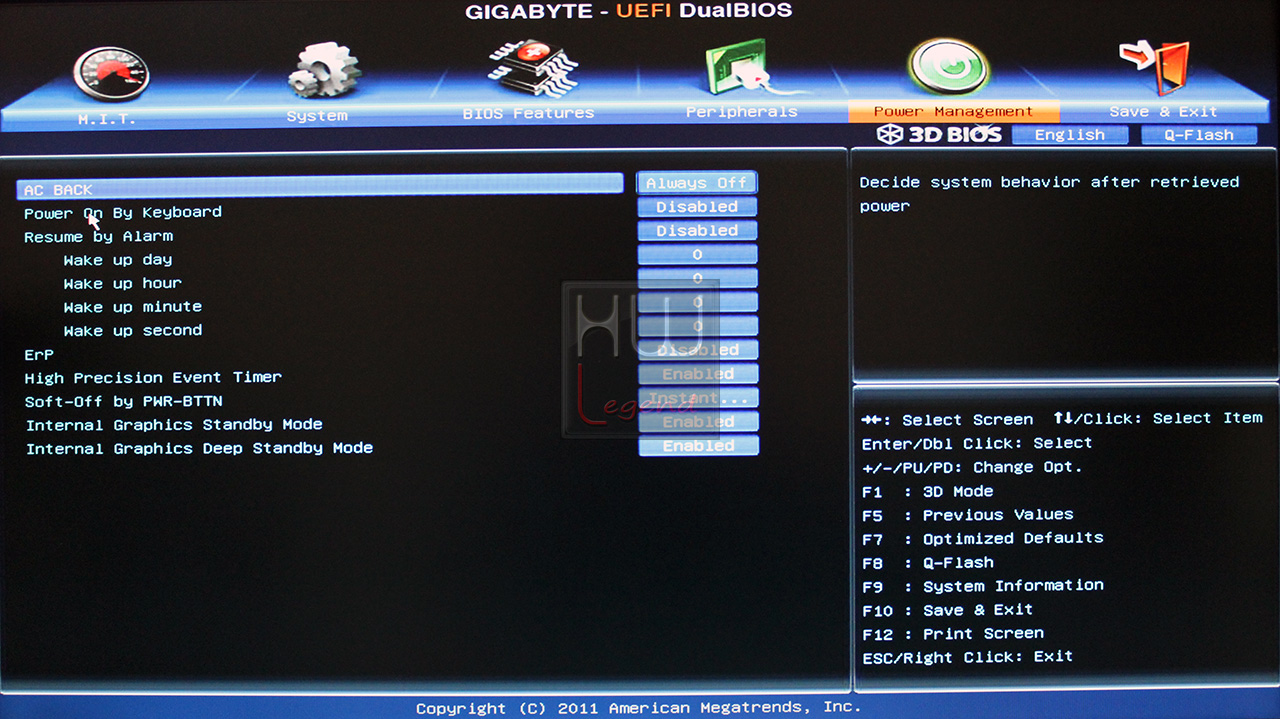Open the ErP Disabled option

point(697,350)
